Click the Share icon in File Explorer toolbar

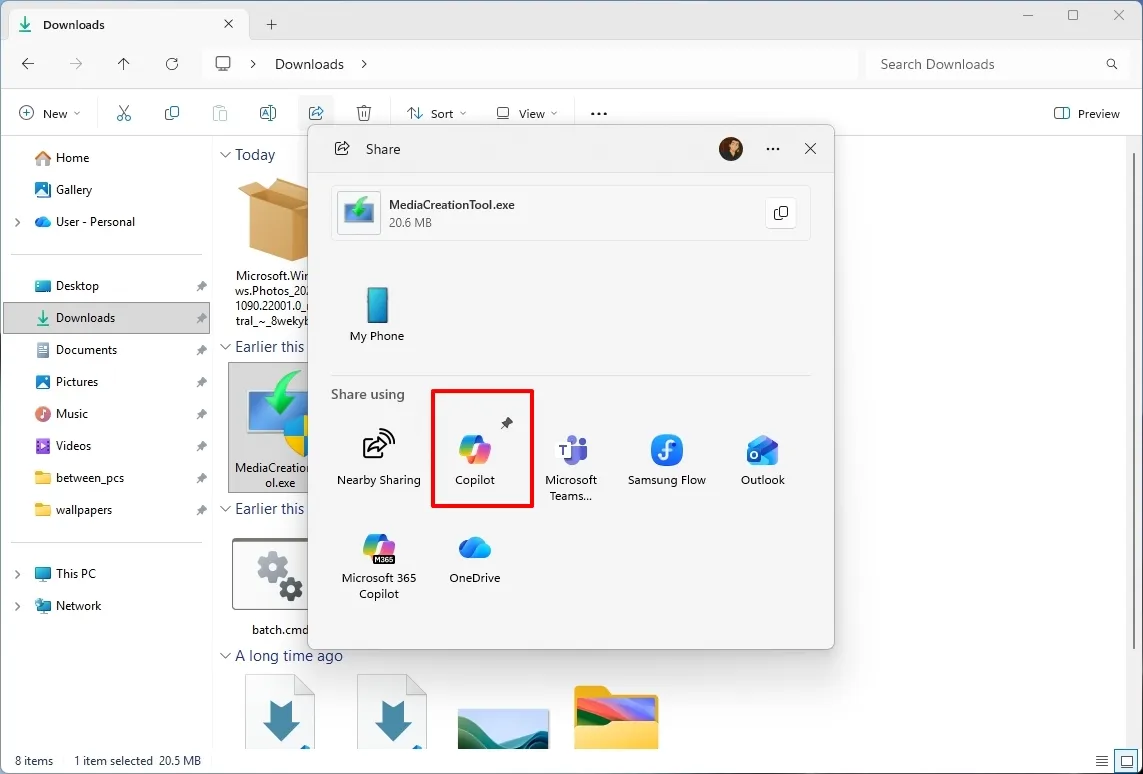click(316, 114)
